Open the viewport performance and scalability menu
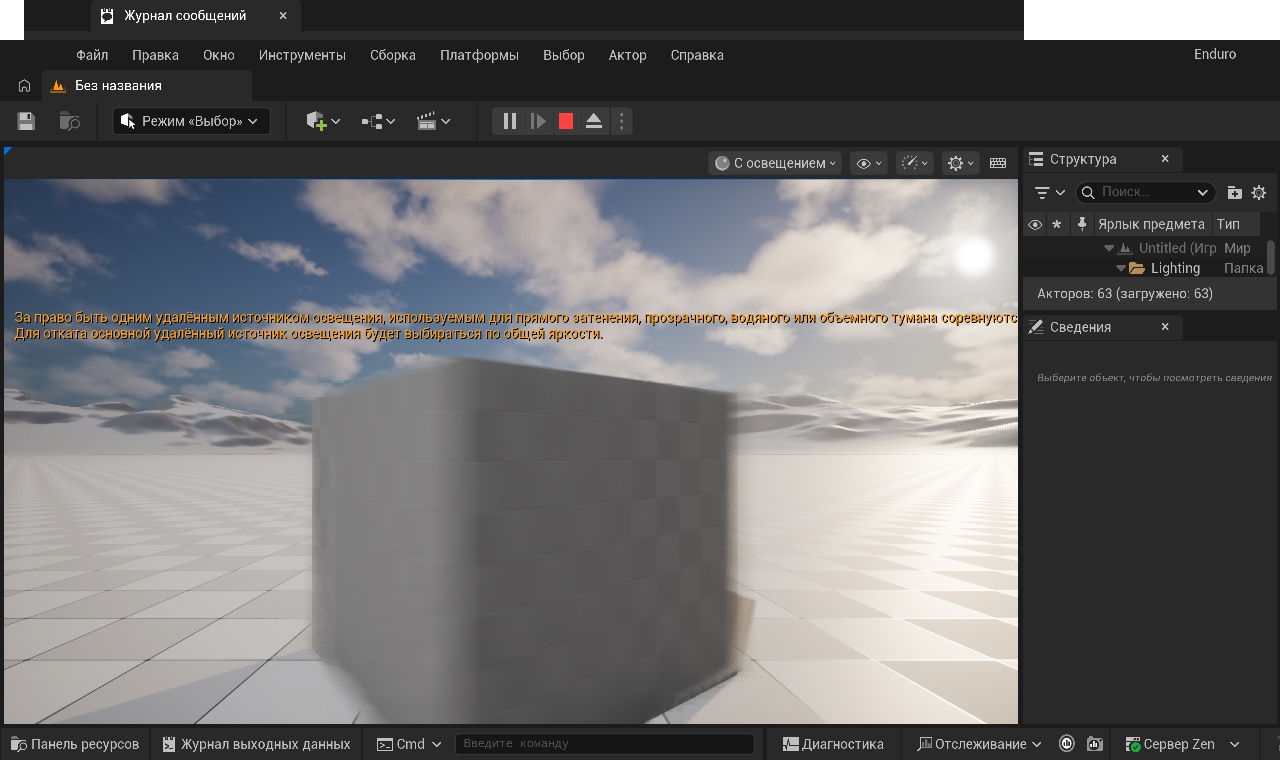1280x760 pixels. 914,163
